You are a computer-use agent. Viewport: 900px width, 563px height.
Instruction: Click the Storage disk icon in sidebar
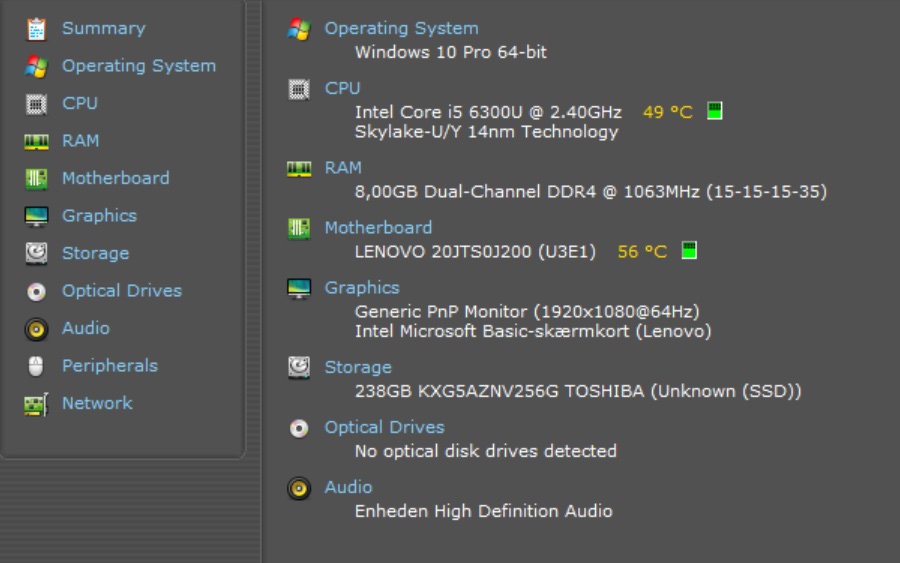[x=36, y=254]
